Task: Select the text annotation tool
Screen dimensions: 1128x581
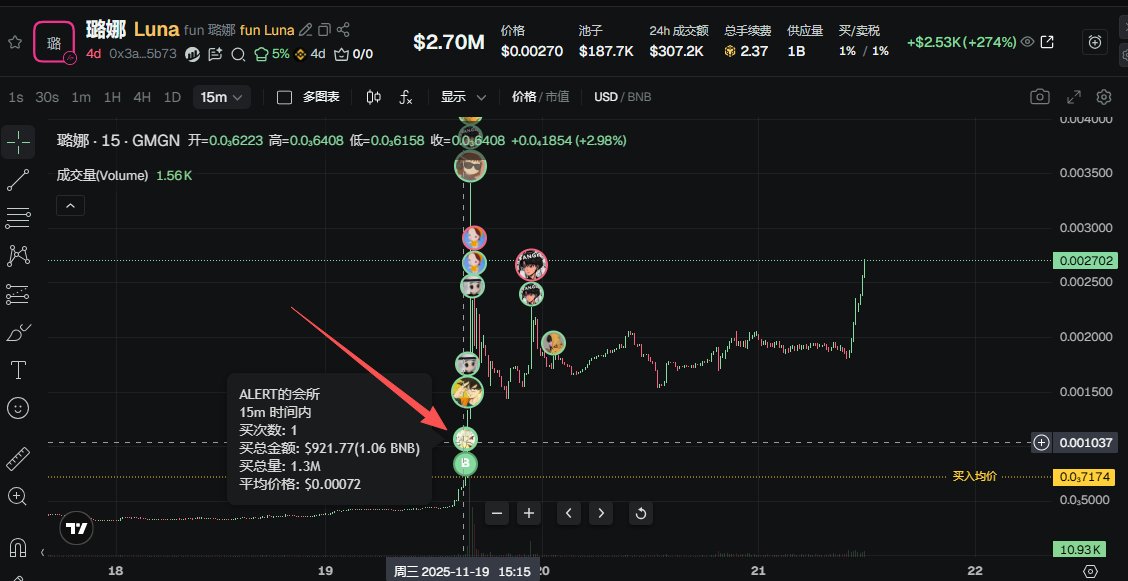Action: click(18, 370)
